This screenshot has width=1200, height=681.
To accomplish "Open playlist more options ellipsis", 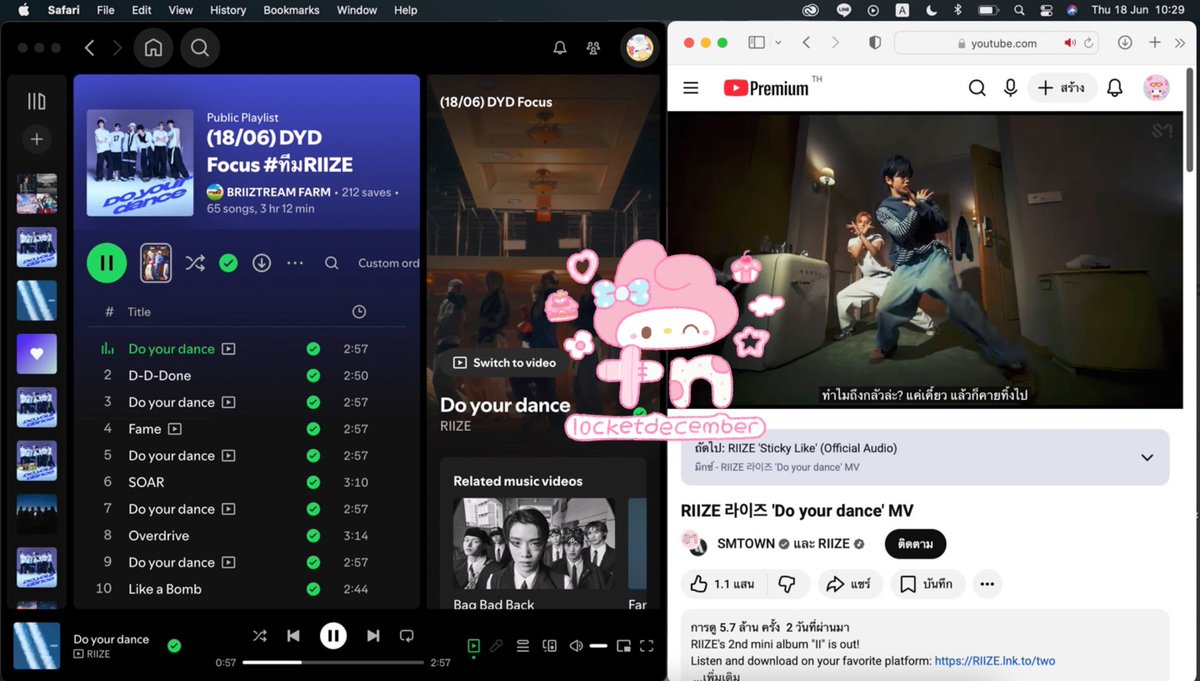I will pos(295,263).
